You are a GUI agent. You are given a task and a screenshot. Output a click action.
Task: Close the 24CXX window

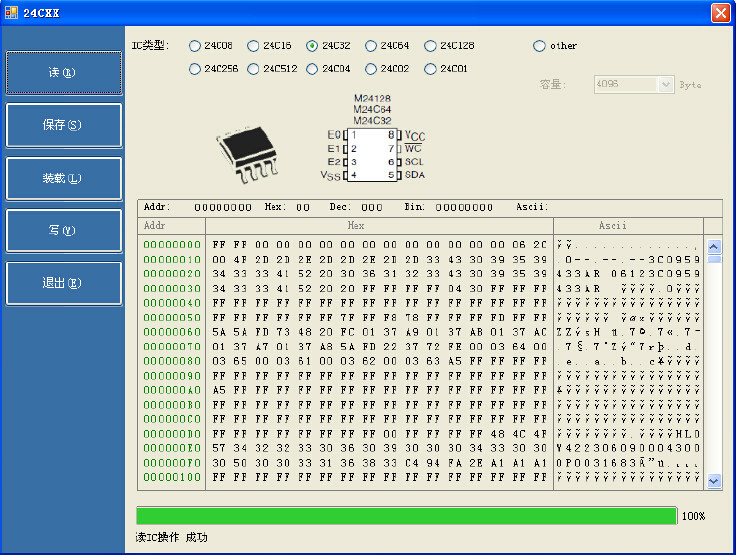[720, 13]
